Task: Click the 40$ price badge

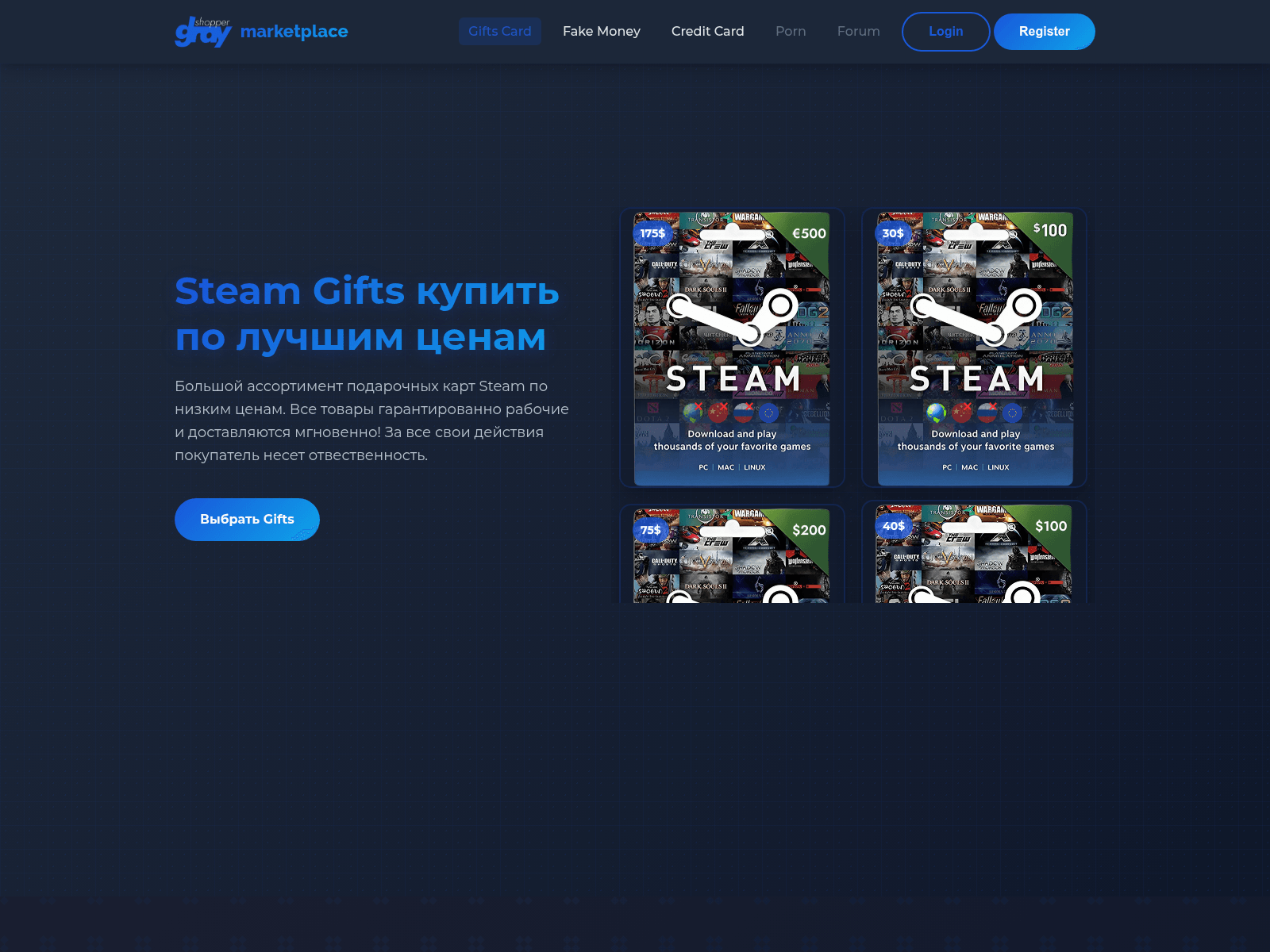Action: click(x=894, y=526)
